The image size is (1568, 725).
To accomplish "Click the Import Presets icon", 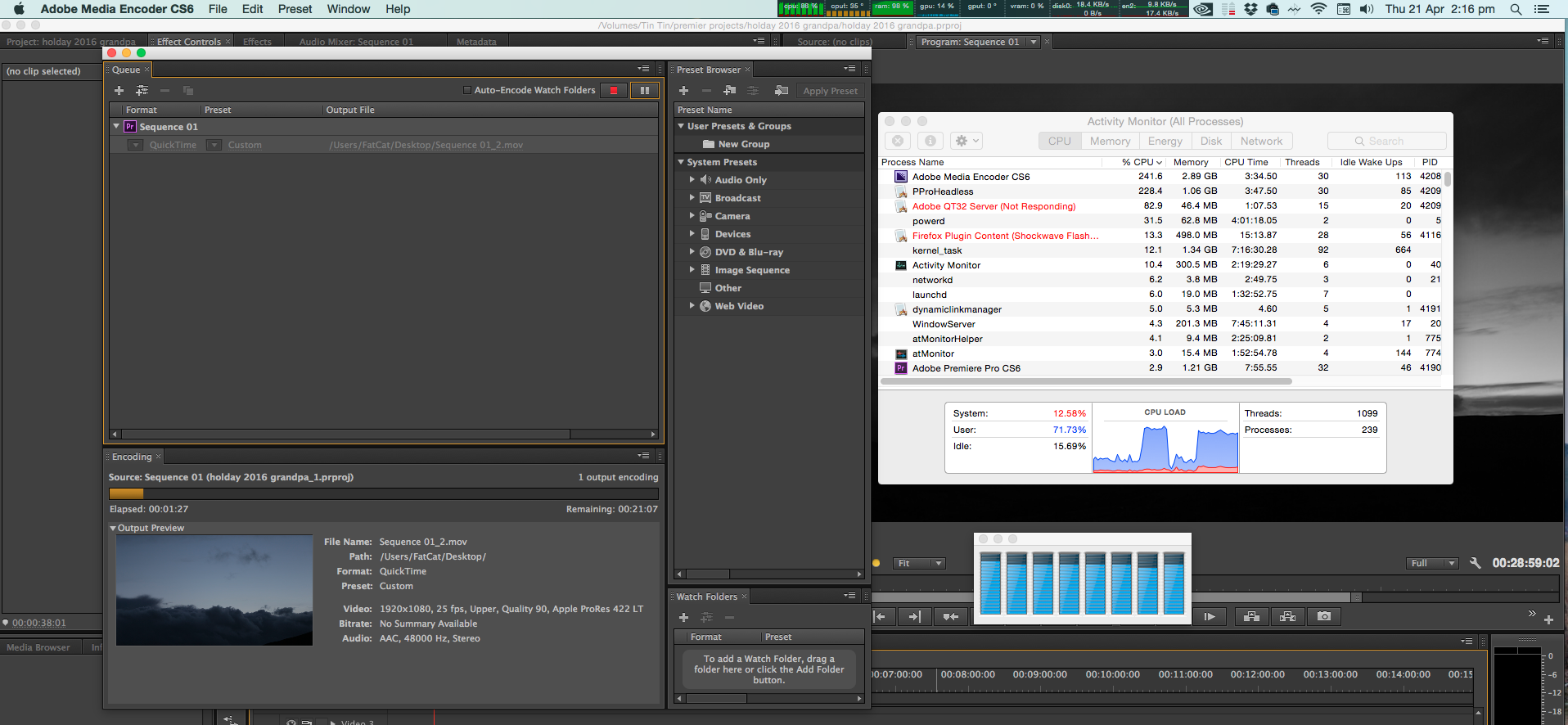I will coord(782,91).
